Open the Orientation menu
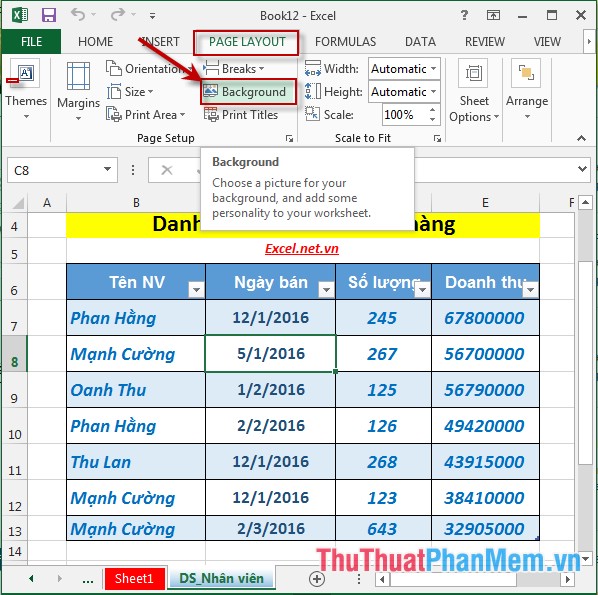The width and height of the screenshot is (598, 595). tap(149, 69)
